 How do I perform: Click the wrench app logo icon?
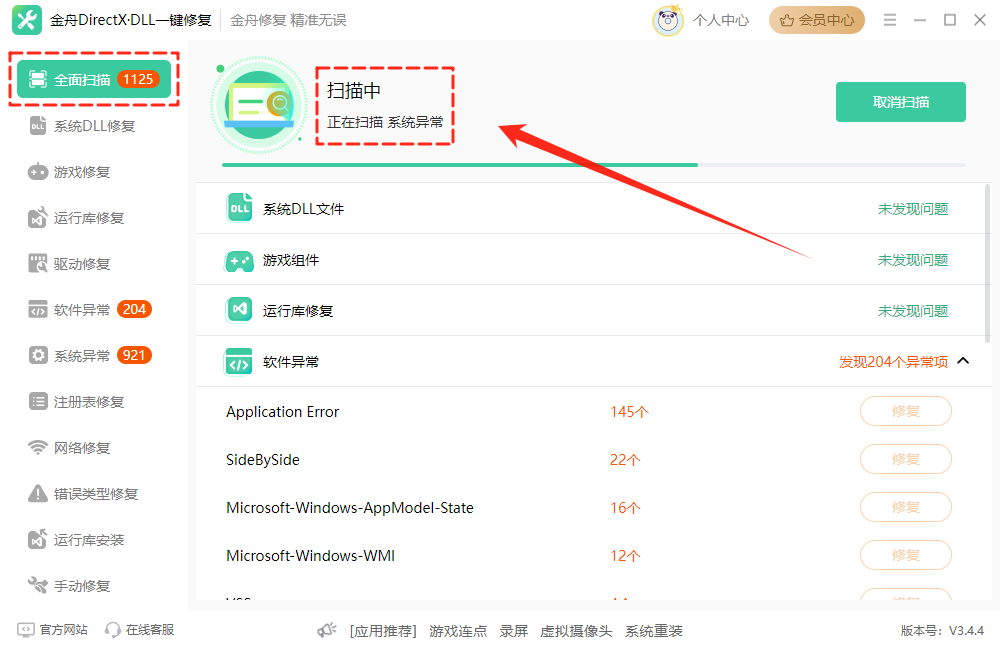[x=27, y=20]
